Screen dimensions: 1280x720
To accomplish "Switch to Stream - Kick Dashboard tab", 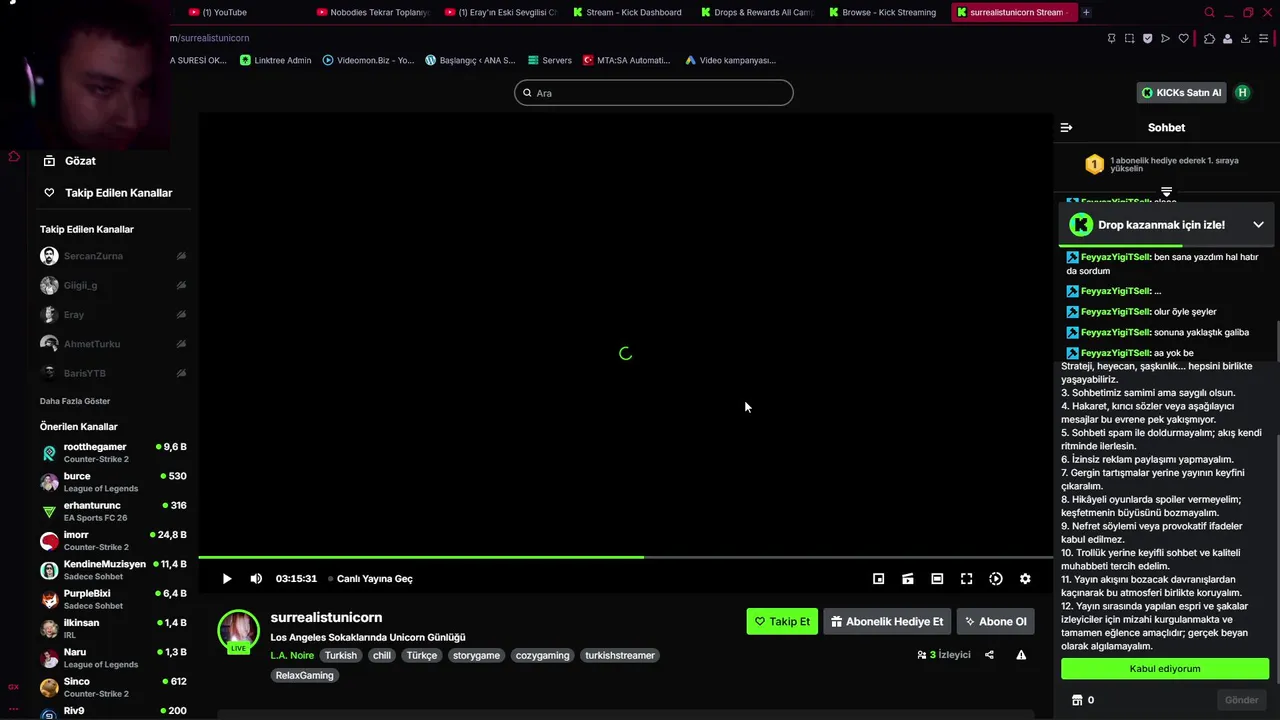I will coord(628,12).
